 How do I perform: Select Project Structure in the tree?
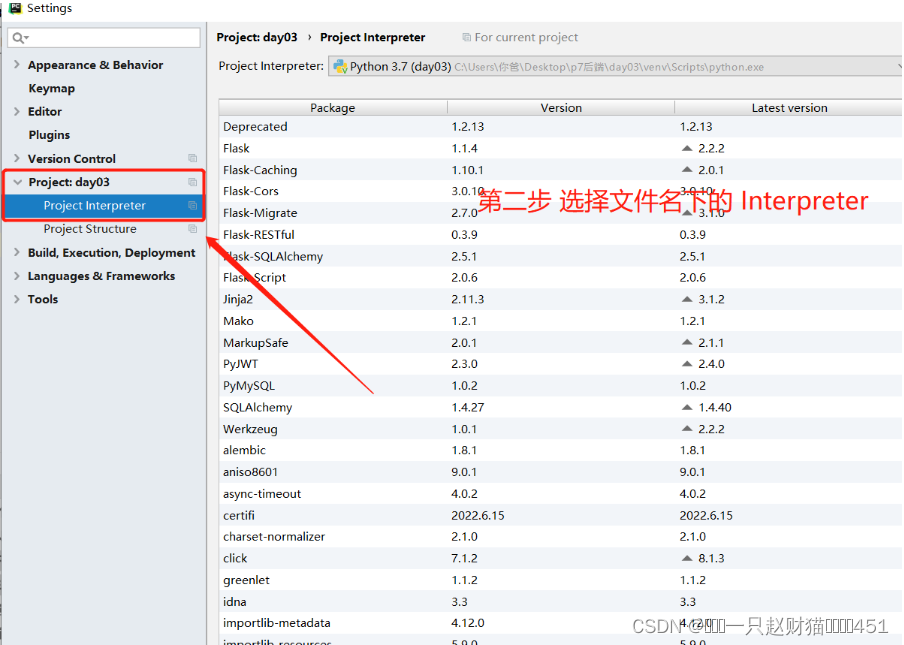90,229
